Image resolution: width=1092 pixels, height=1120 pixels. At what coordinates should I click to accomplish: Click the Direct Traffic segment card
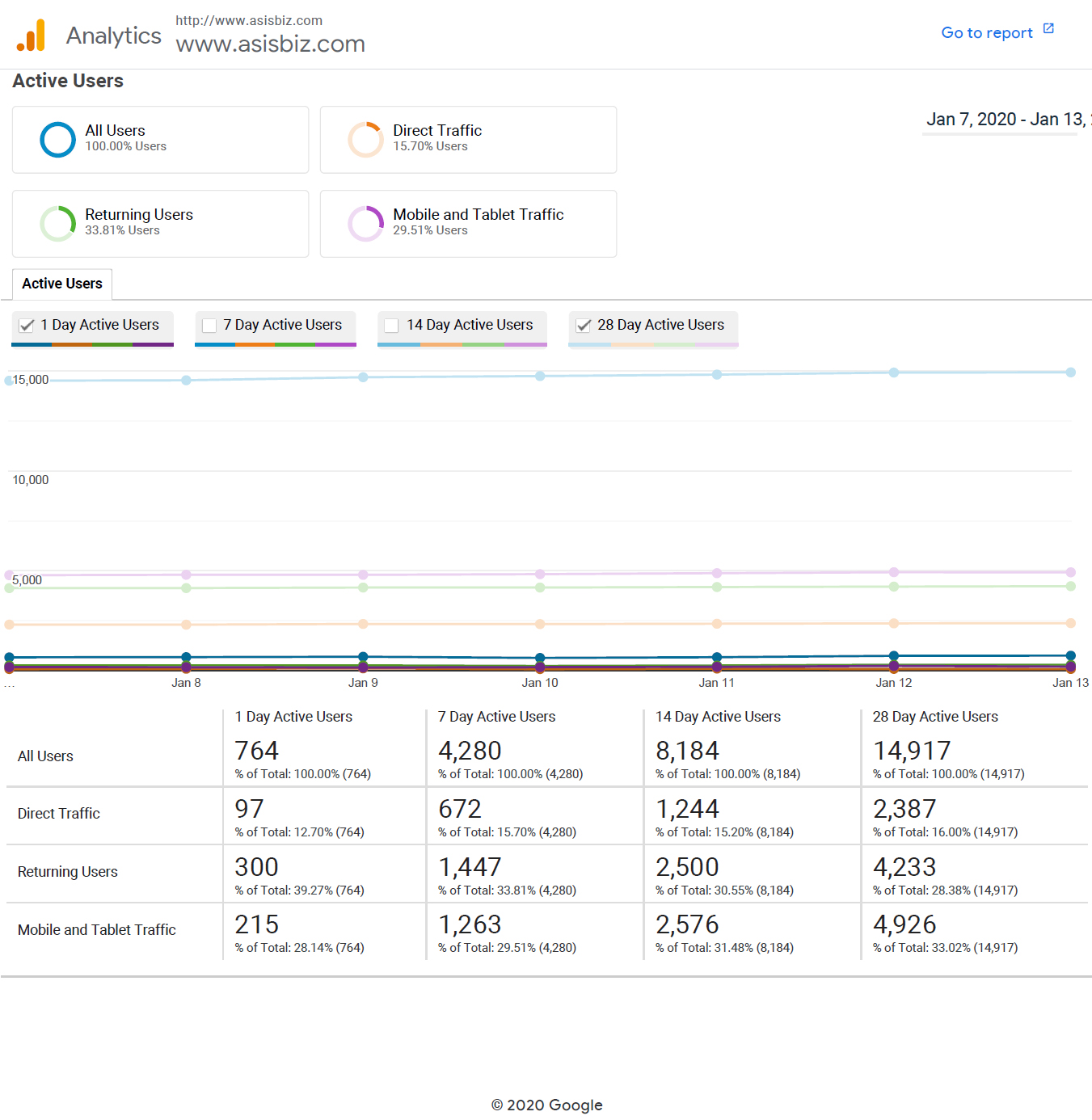coord(468,140)
